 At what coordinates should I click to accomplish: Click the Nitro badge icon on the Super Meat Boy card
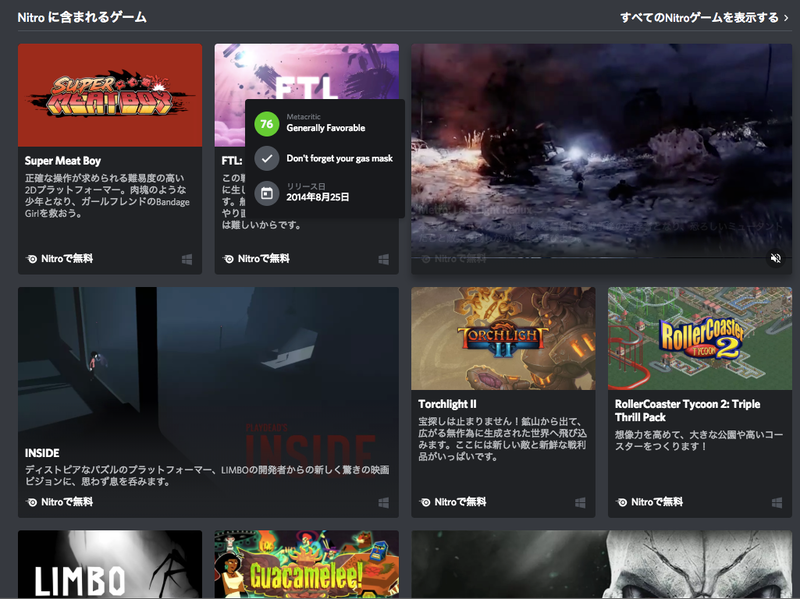30,258
